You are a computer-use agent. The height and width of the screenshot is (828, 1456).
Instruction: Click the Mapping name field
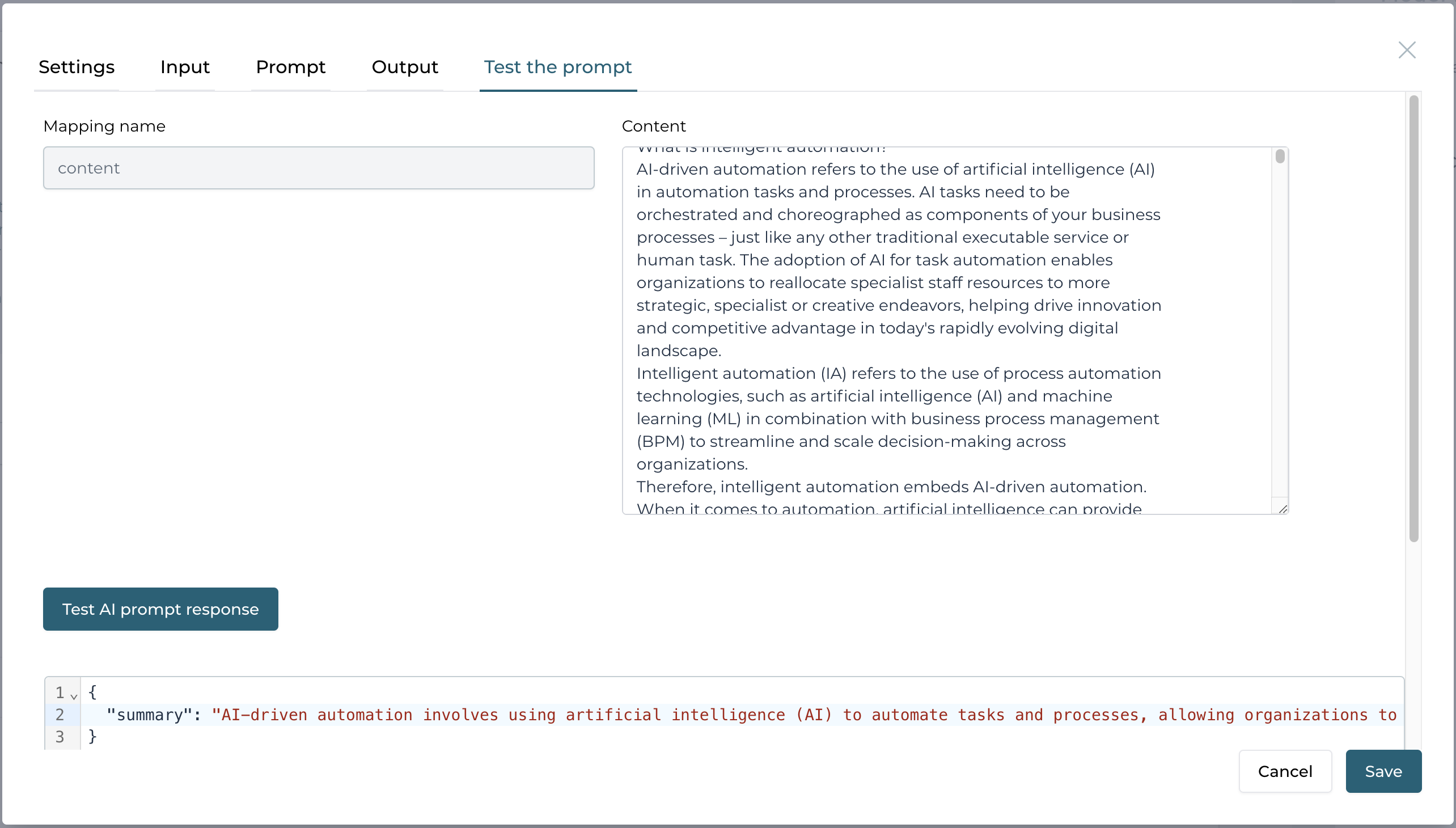pos(319,167)
